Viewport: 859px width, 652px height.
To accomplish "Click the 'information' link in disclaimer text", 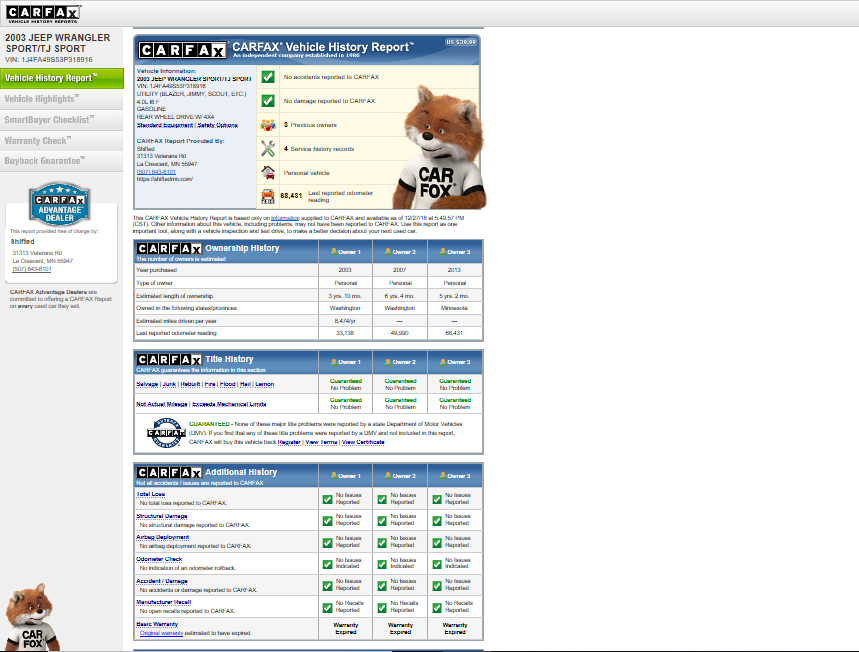I will (x=285, y=218).
